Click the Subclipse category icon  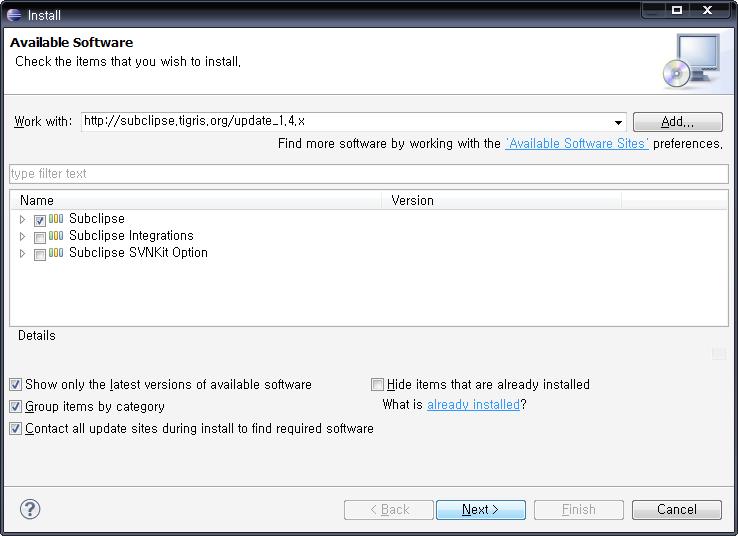tap(56, 218)
